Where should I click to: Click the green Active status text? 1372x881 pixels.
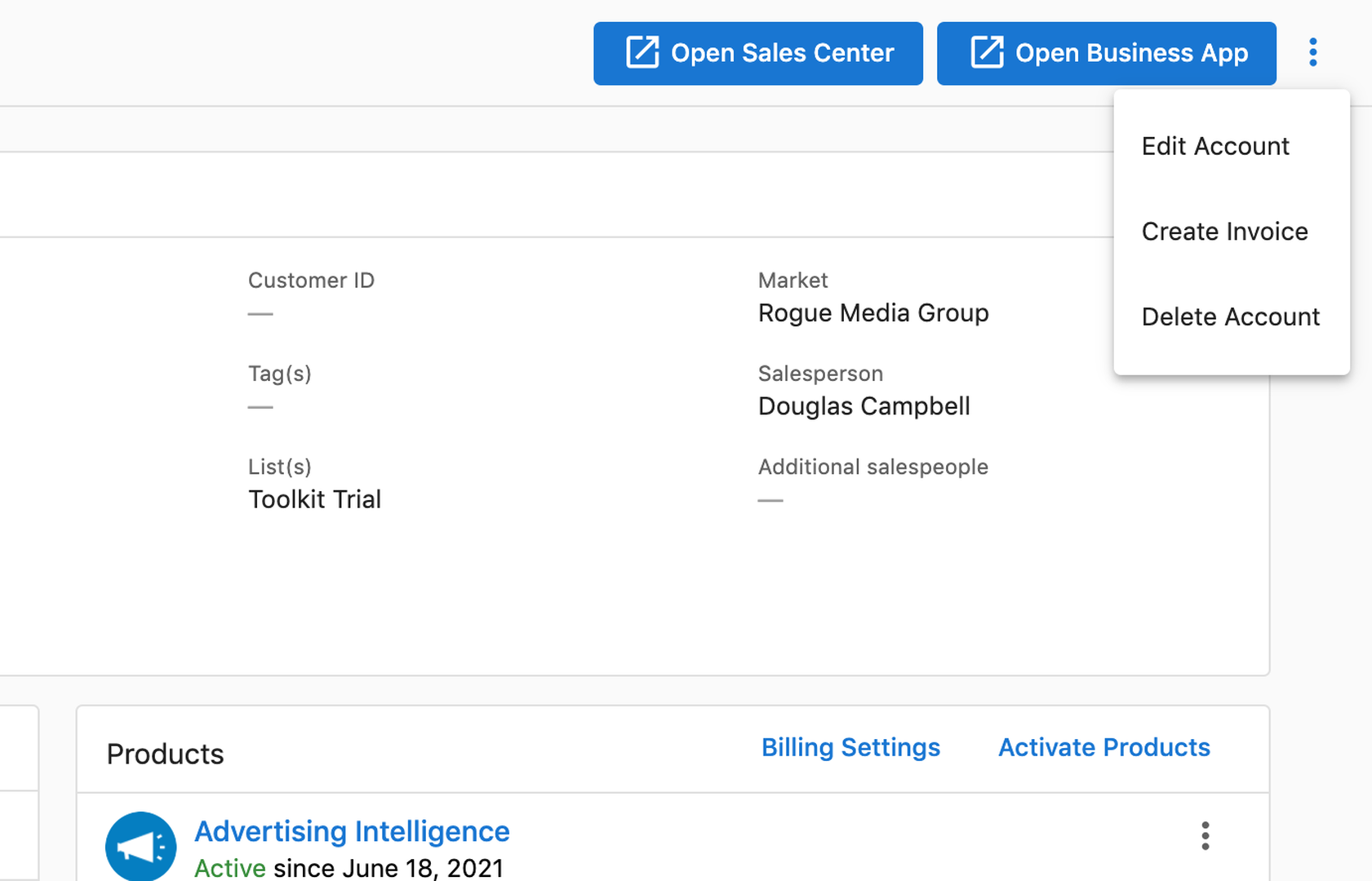coord(229,868)
